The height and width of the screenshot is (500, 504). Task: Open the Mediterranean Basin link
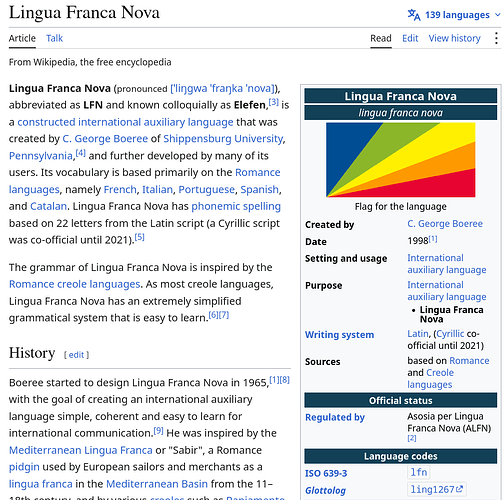157,484
